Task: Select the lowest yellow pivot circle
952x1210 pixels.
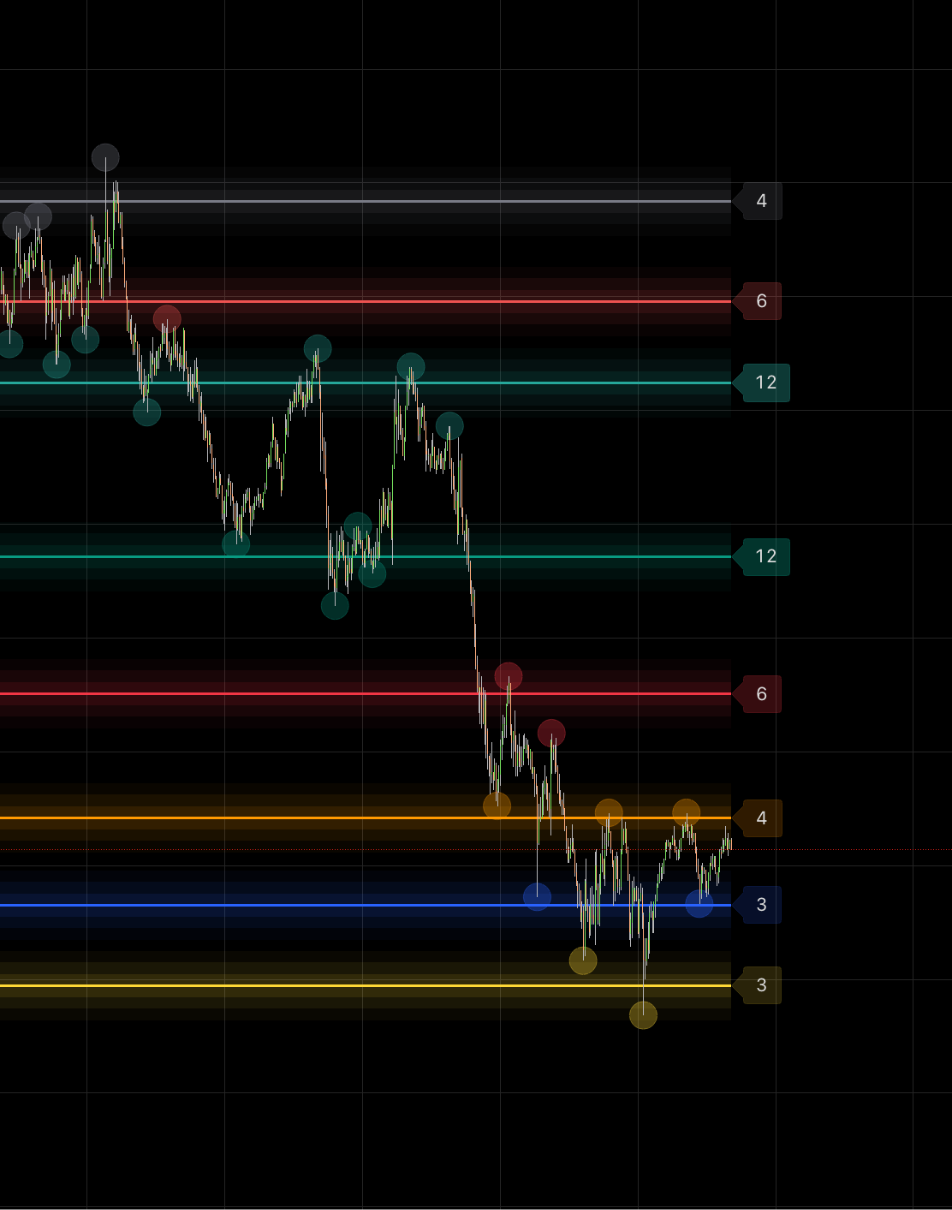Action: [x=643, y=1015]
